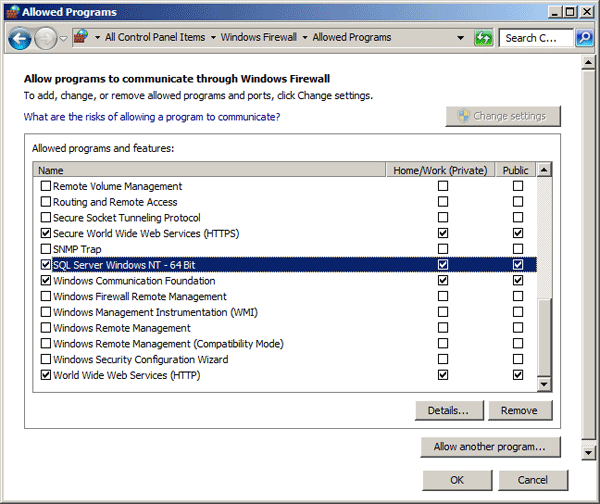
Task: Enable Windows Firewall Remote Management name checkbox
Action: click(46, 296)
